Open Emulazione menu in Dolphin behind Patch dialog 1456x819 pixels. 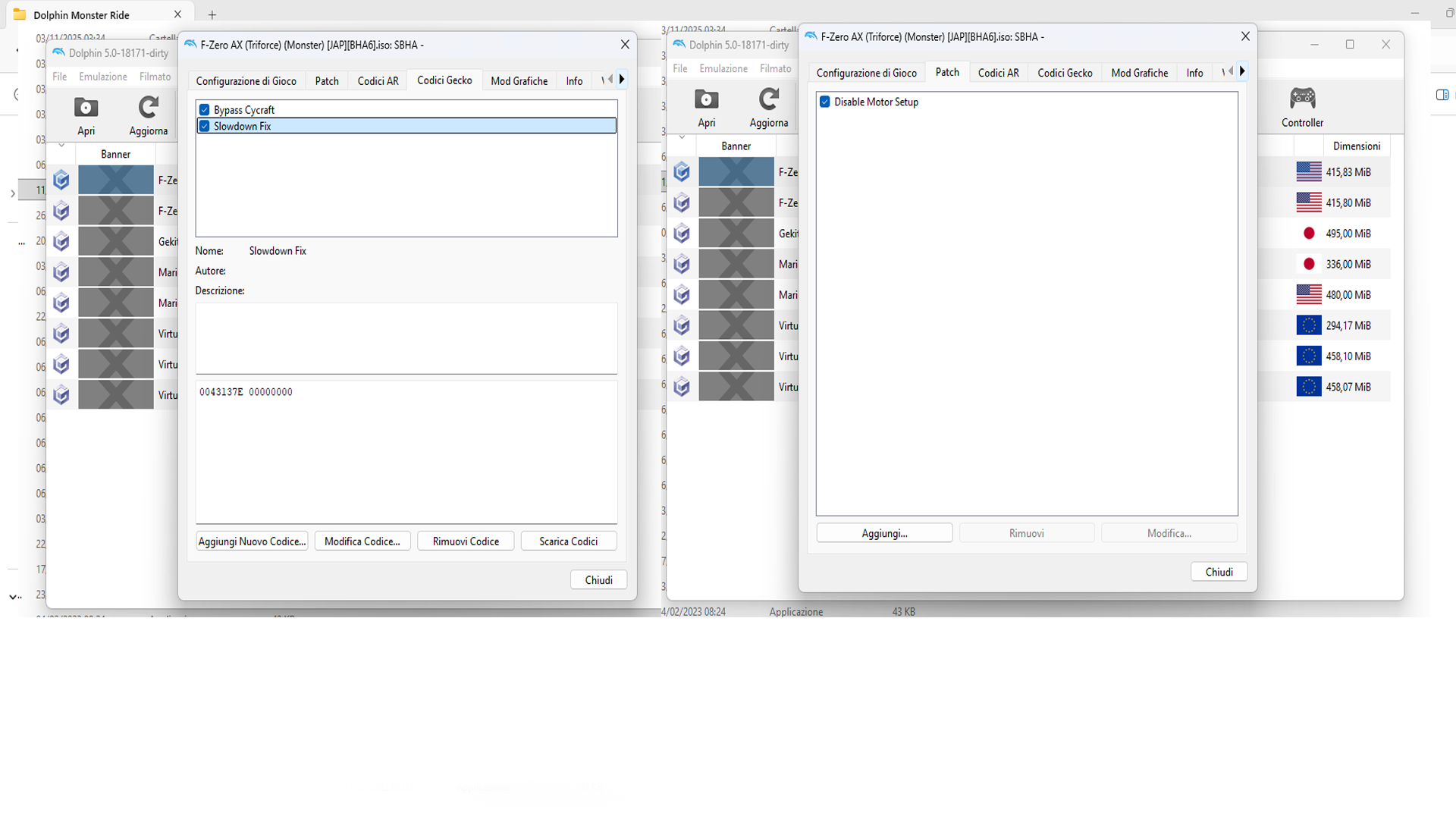723,68
